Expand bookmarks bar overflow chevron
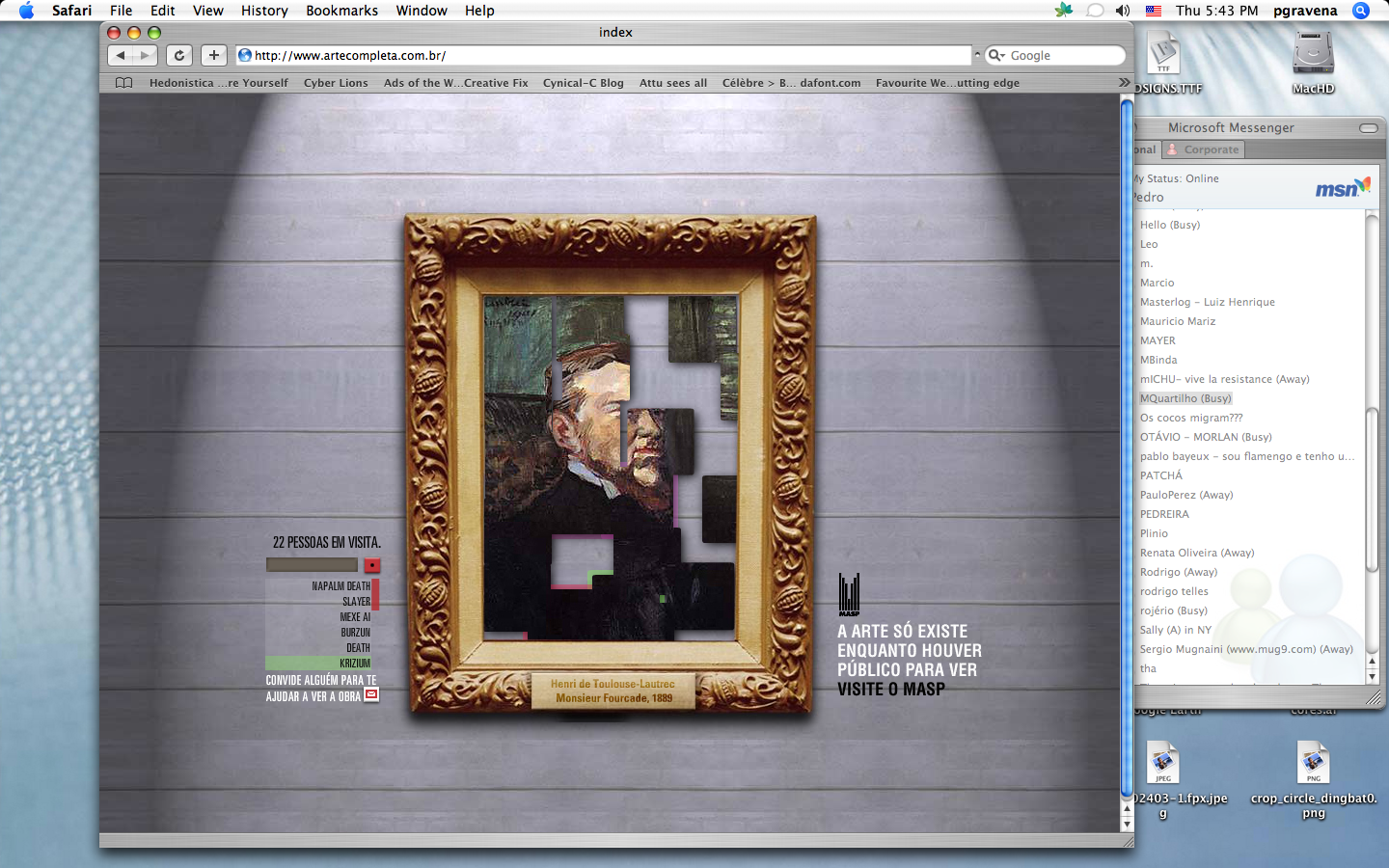This screenshot has width=1389, height=868. [1124, 83]
